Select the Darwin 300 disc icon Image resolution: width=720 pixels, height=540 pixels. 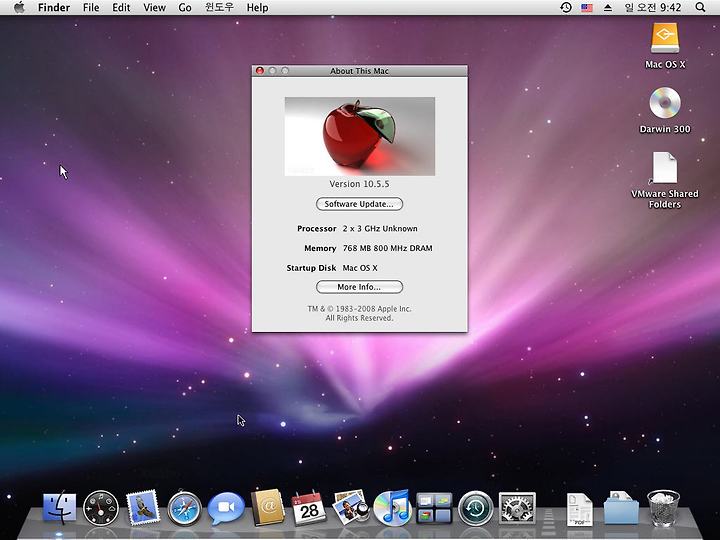click(665, 102)
